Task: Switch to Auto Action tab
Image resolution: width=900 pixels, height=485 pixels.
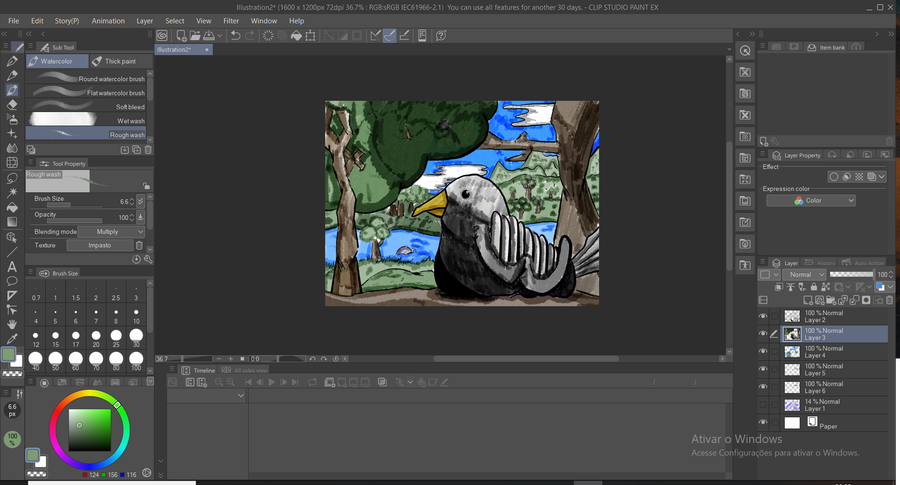Action: tap(864, 263)
